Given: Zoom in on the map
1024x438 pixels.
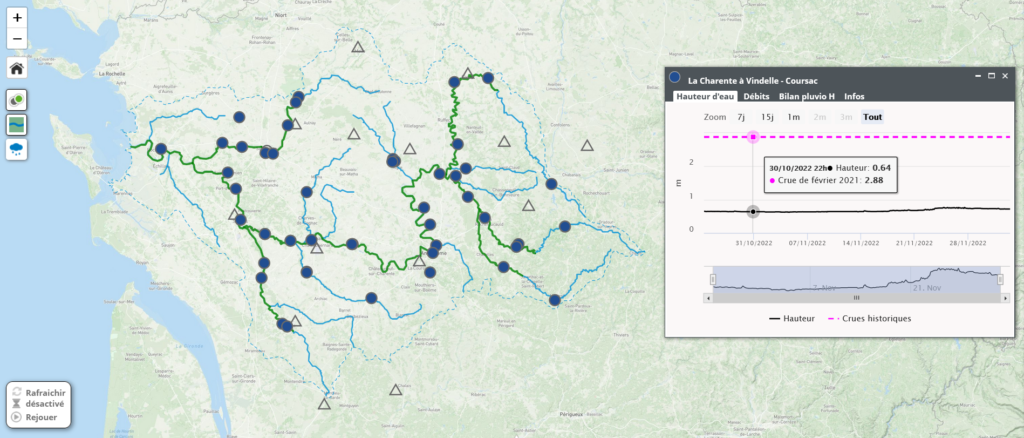Looking at the screenshot, I should tap(17, 18).
